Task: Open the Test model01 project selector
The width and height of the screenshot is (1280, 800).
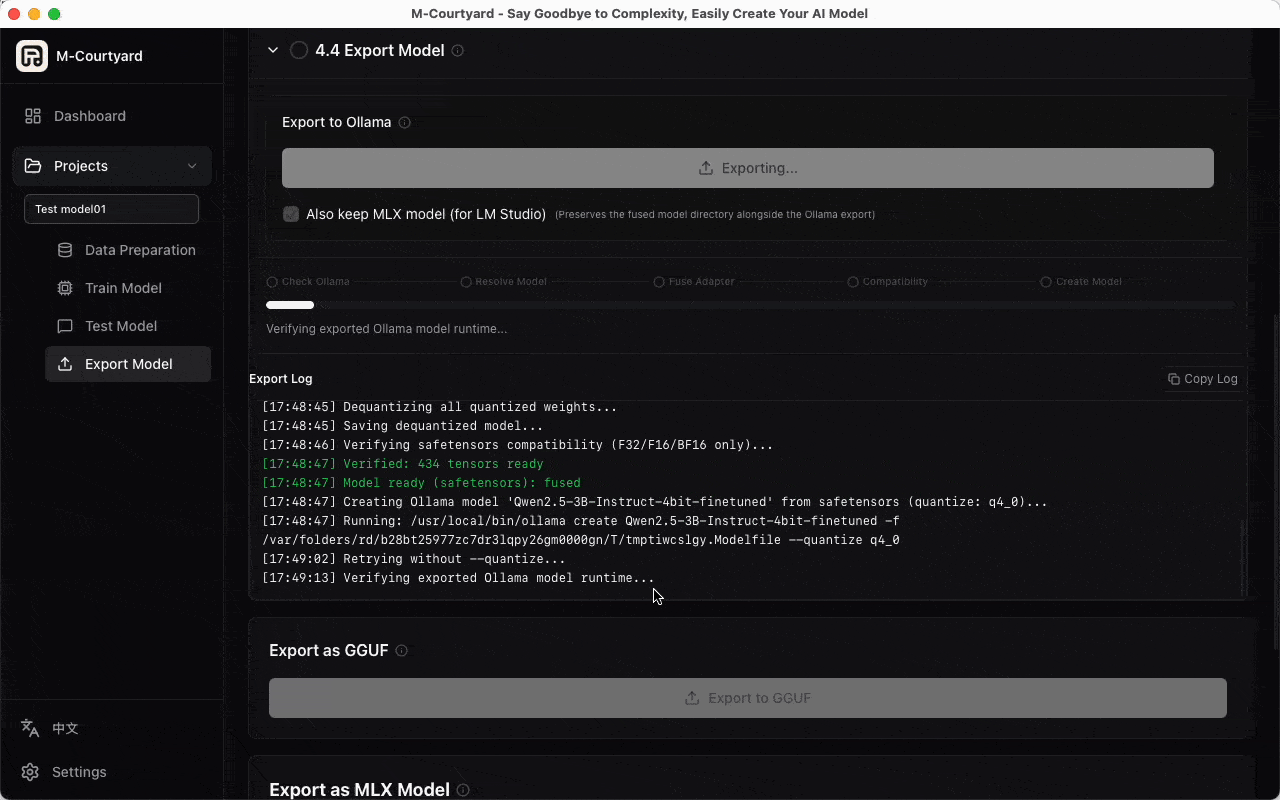Action: [x=111, y=209]
